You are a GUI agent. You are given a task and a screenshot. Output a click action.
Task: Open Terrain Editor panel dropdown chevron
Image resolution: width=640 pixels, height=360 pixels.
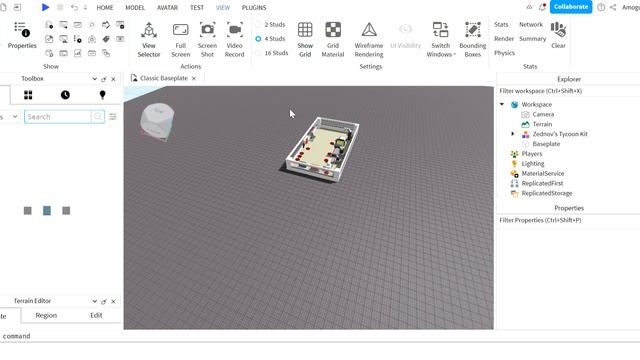point(94,301)
